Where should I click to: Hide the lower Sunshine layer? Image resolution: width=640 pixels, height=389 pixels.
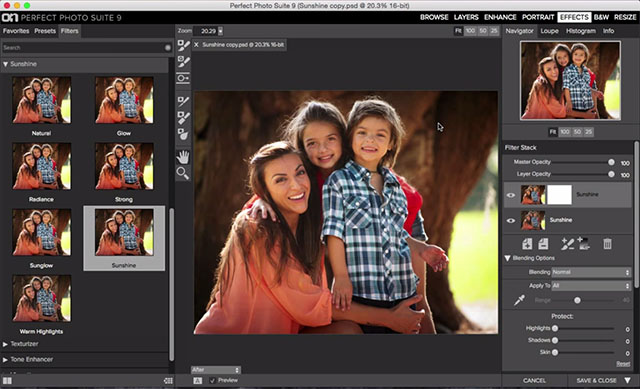(x=511, y=221)
